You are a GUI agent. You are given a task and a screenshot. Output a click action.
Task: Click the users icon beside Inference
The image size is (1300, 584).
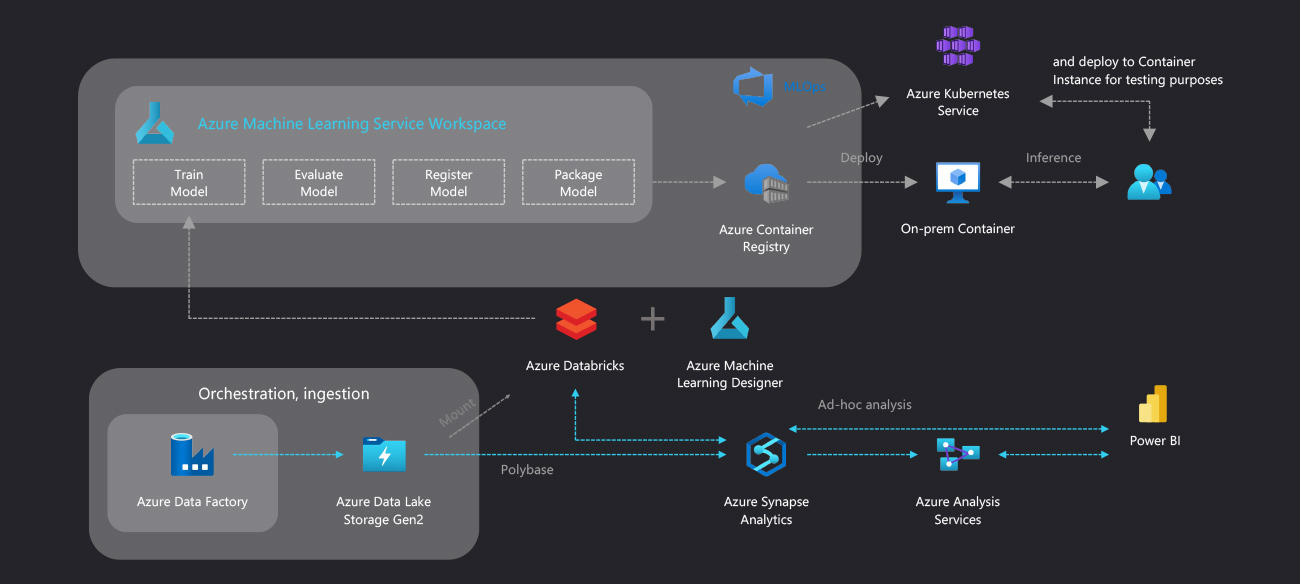[x=1148, y=182]
